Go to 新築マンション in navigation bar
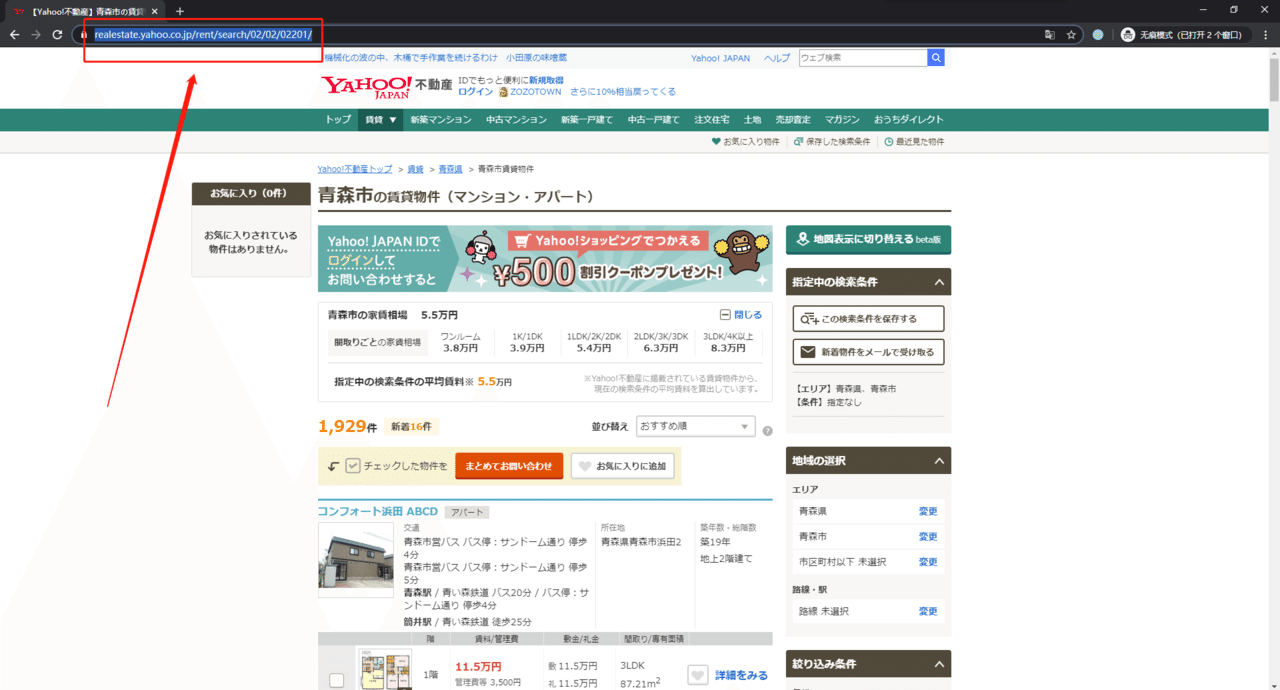The width and height of the screenshot is (1280, 690). click(x=441, y=120)
